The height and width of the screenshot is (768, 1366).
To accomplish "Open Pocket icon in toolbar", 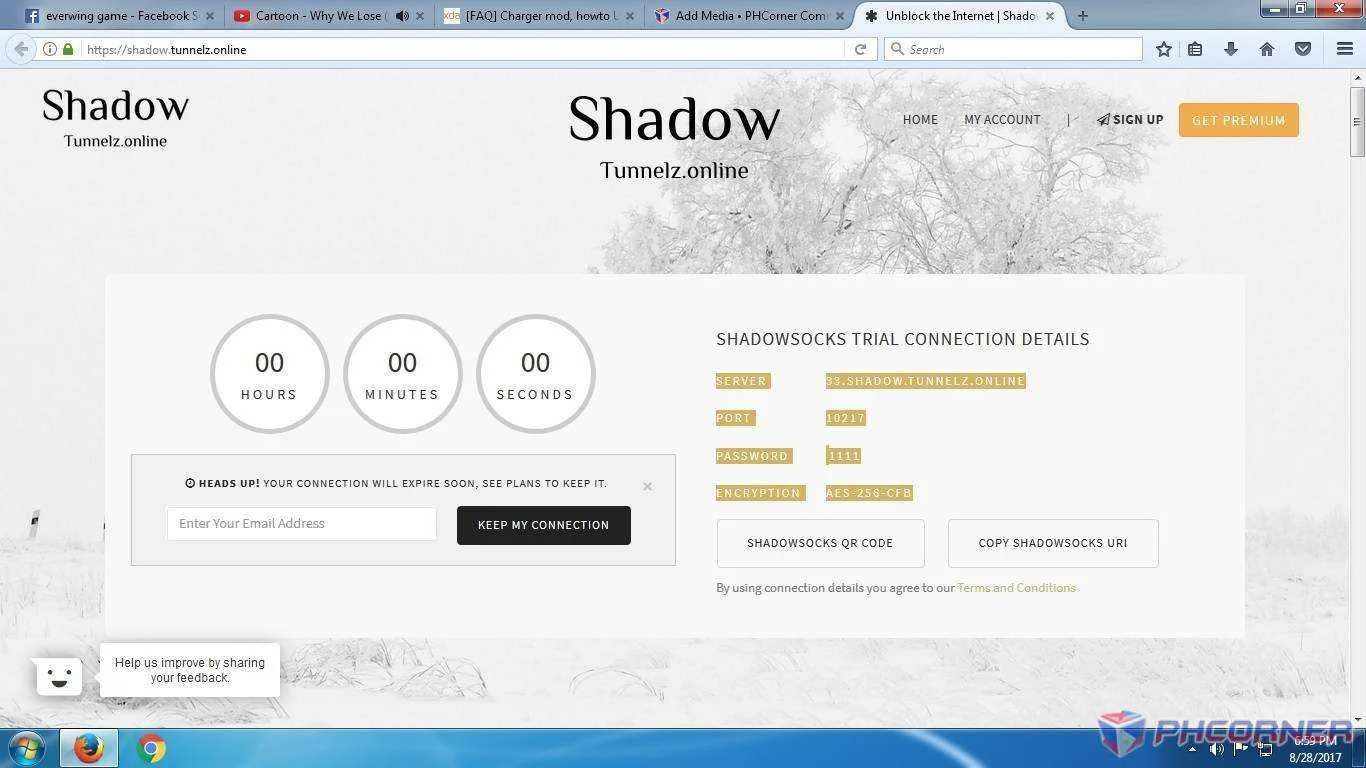I will (x=1303, y=49).
